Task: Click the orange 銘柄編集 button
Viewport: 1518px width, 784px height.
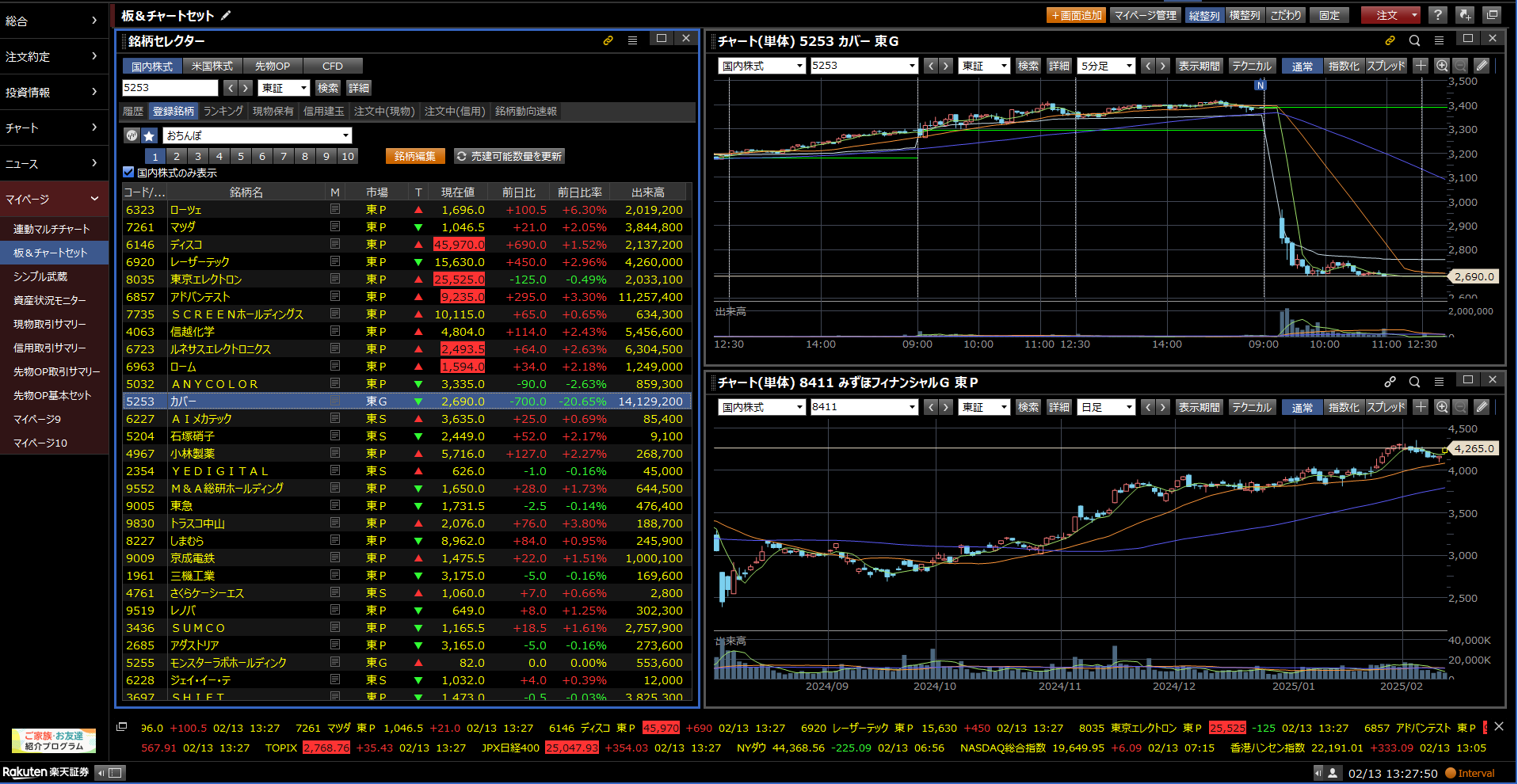Action: 415,156
